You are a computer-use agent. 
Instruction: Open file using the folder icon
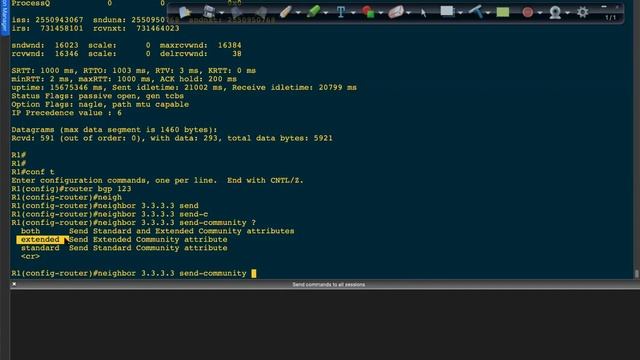click(x=185, y=12)
